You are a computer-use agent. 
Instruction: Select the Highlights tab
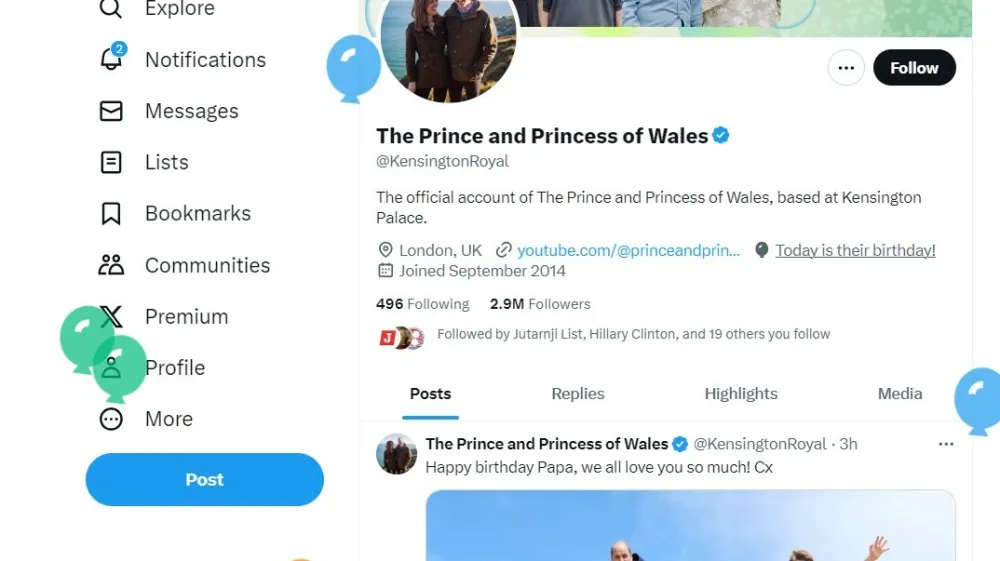pyautogui.click(x=741, y=394)
